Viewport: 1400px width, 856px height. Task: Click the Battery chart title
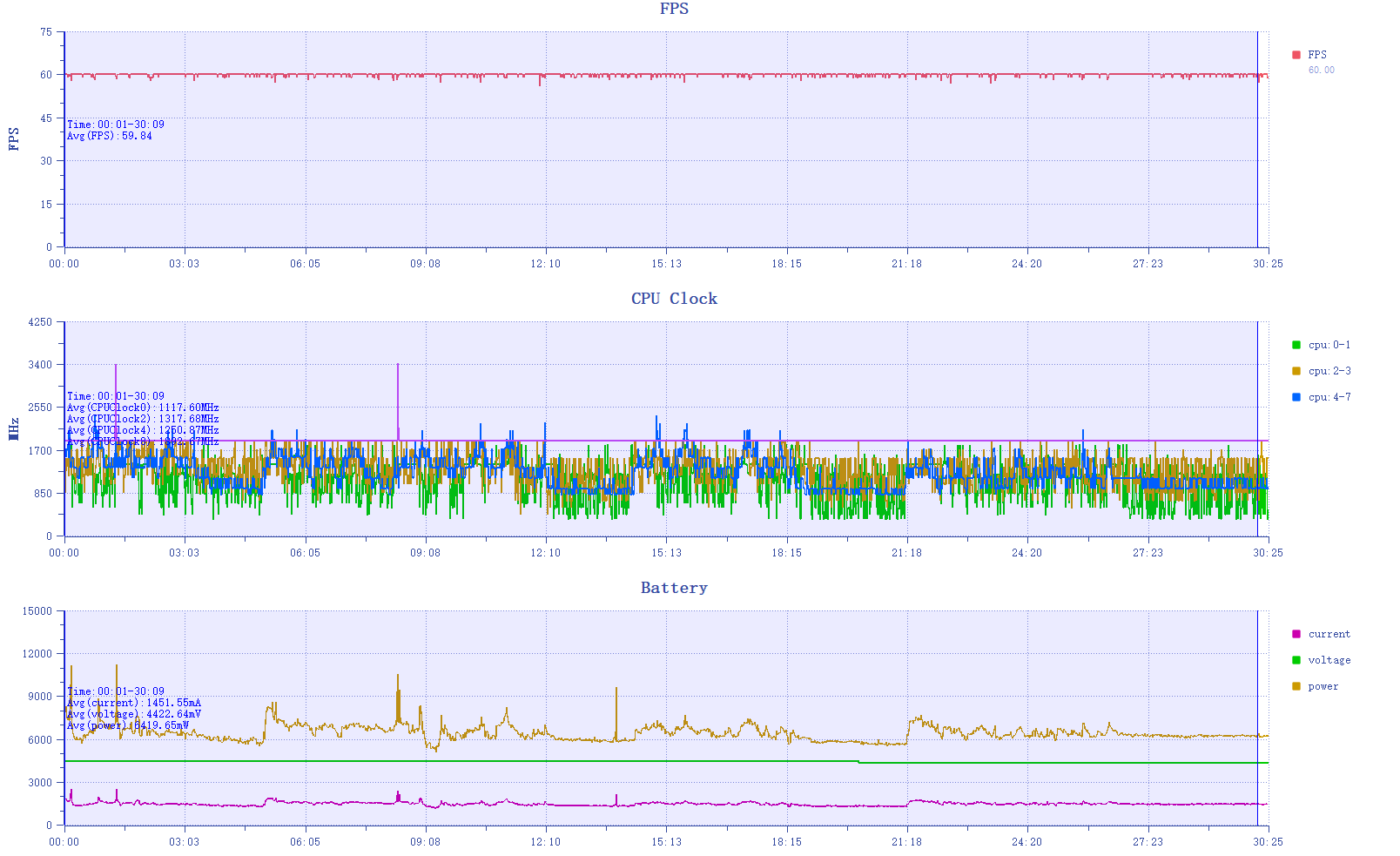pos(674,588)
